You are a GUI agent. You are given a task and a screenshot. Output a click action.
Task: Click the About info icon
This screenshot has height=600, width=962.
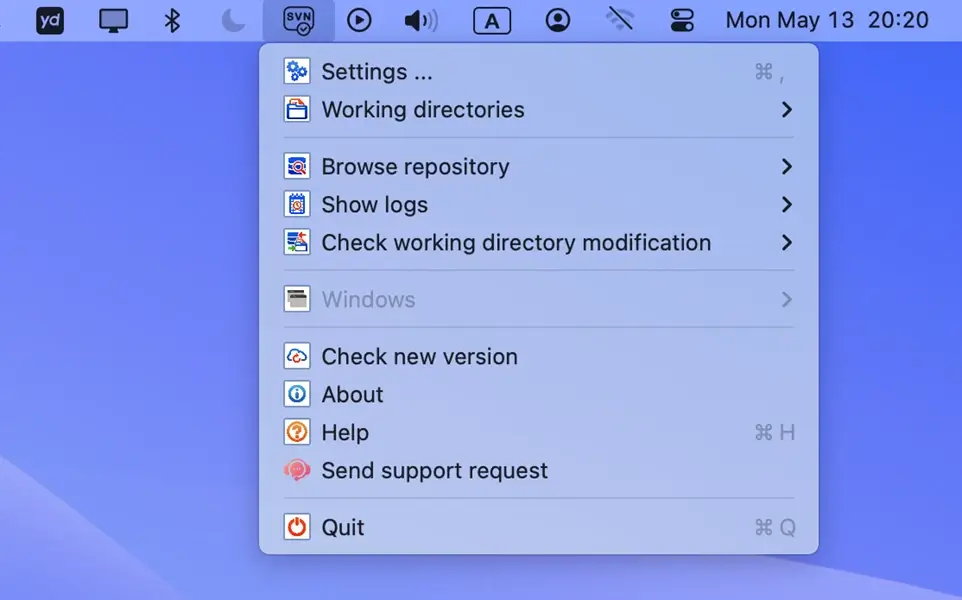pos(297,394)
